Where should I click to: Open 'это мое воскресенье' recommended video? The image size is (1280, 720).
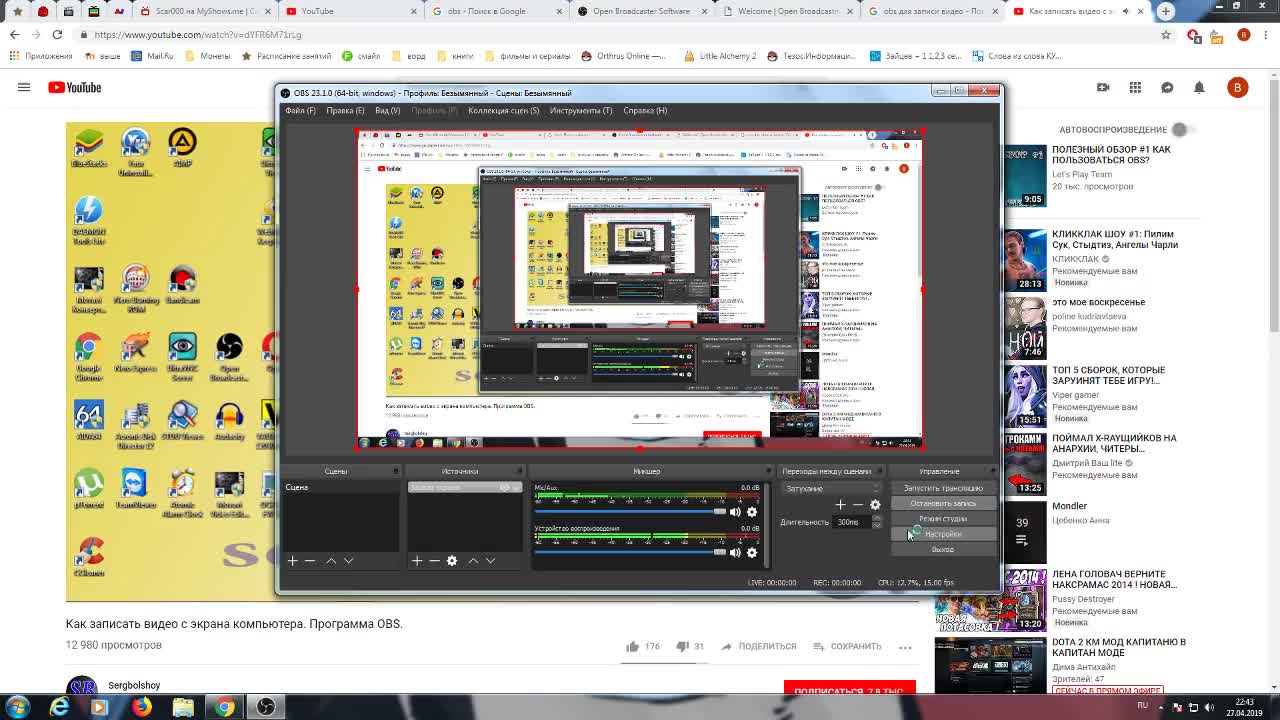(1098, 302)
